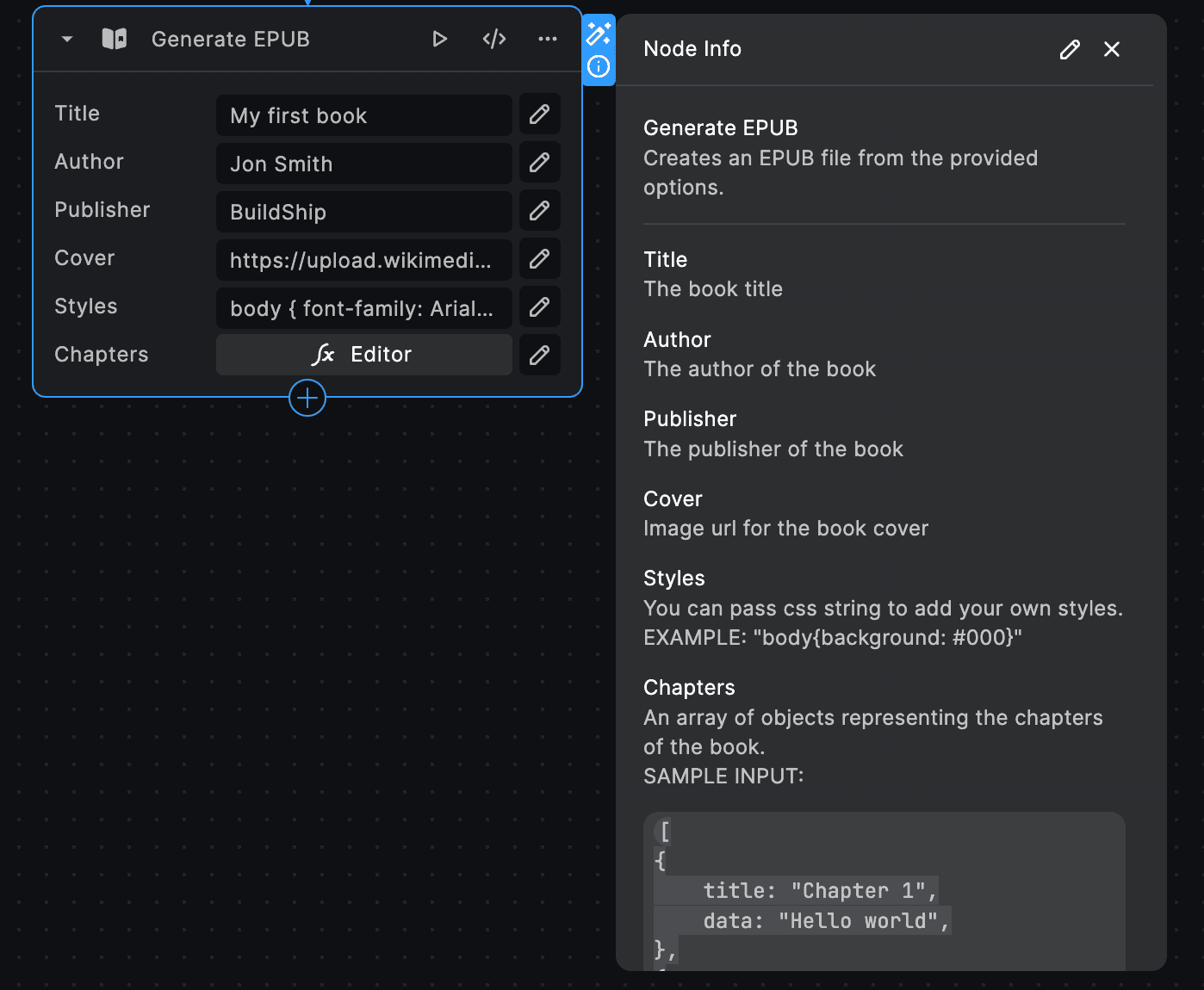Click the Node Info panel title
The image size is (1204, 990).
(x=692, y=49)
